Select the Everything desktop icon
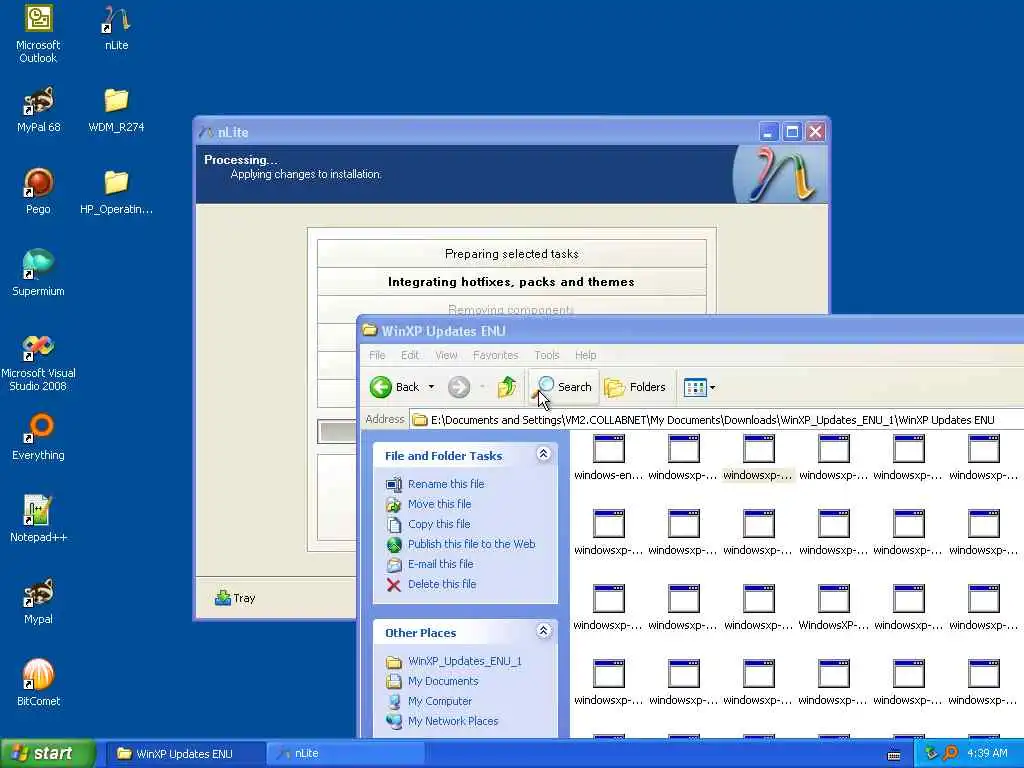This screenshot has width=1024, height=768. (38, 438)
